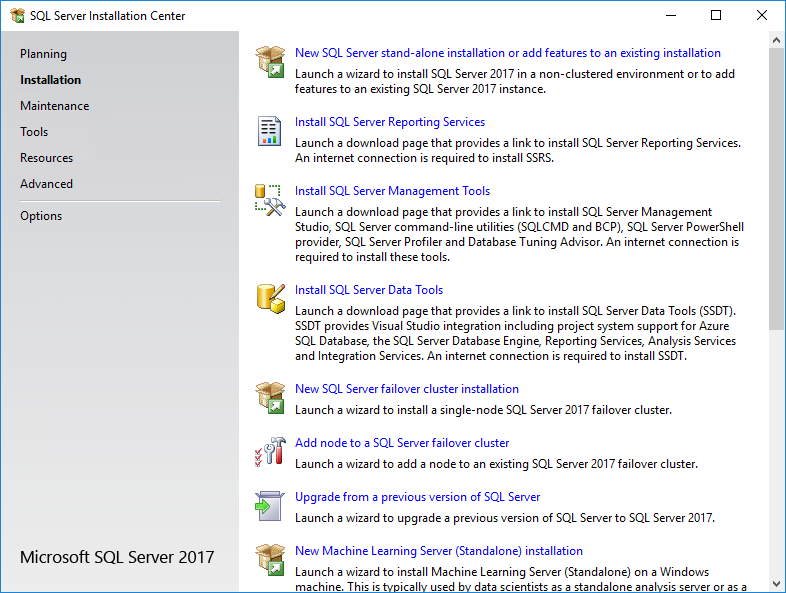This screenshot has height=593, width=786.
Task: Click the Machine Learning Server box icon
Action: (x=270, y=559)
